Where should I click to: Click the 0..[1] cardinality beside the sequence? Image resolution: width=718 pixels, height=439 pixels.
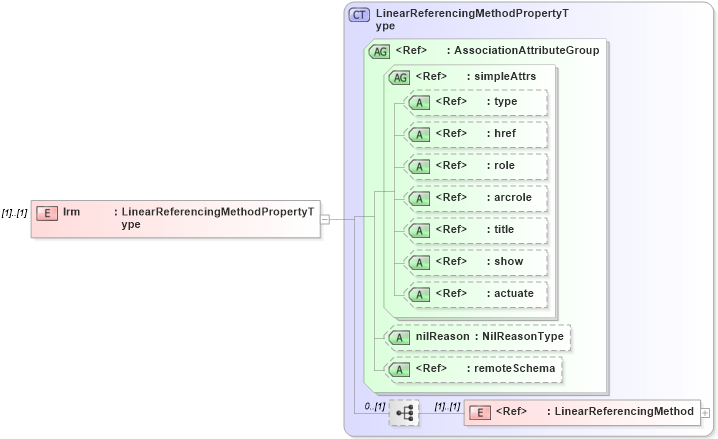pyautogui.click(x=375, y=406)
